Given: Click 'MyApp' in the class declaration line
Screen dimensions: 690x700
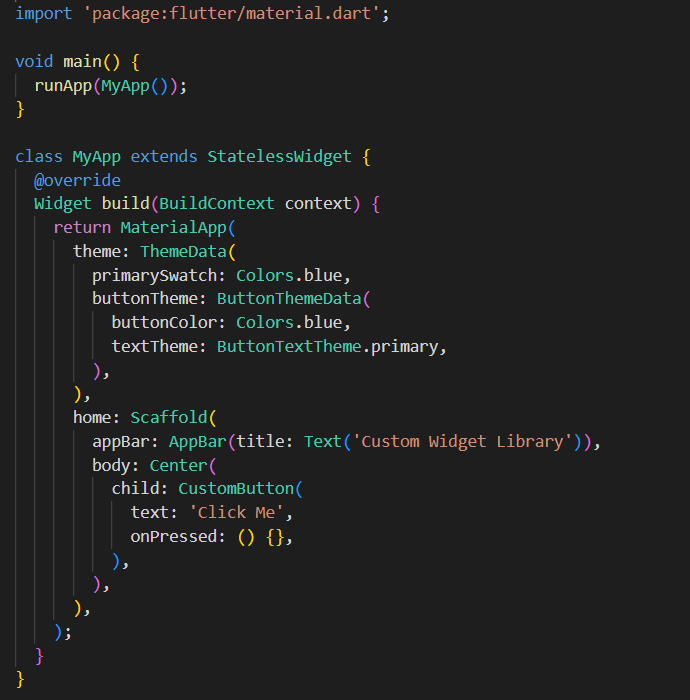Looking at the screenshot, I should (x=97, y=157).
